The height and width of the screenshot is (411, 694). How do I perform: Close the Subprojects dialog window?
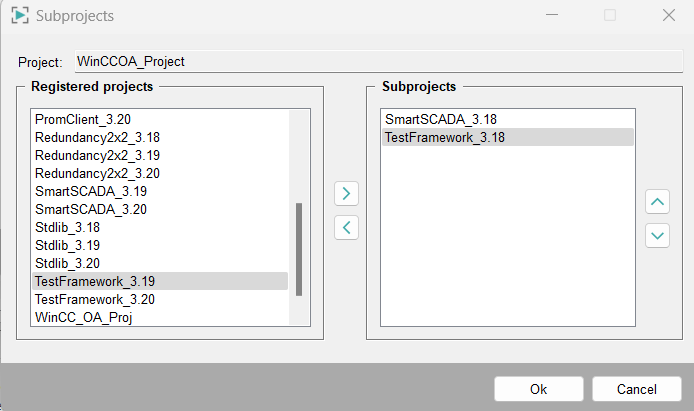click(x=668, y=16)
